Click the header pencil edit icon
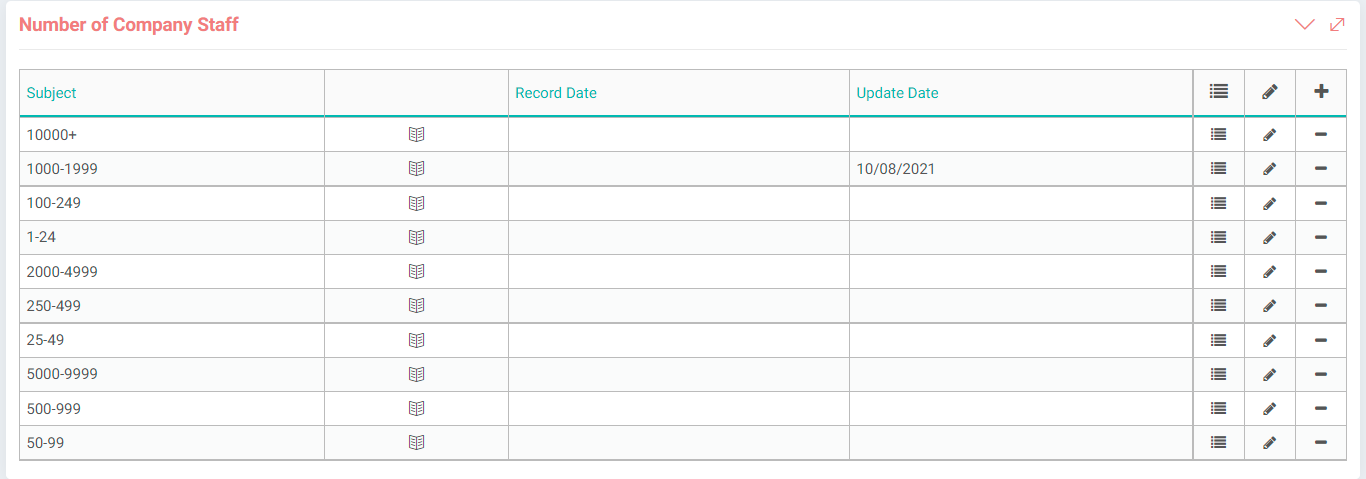1366x479 pixels. click(x=1270, y=91)
